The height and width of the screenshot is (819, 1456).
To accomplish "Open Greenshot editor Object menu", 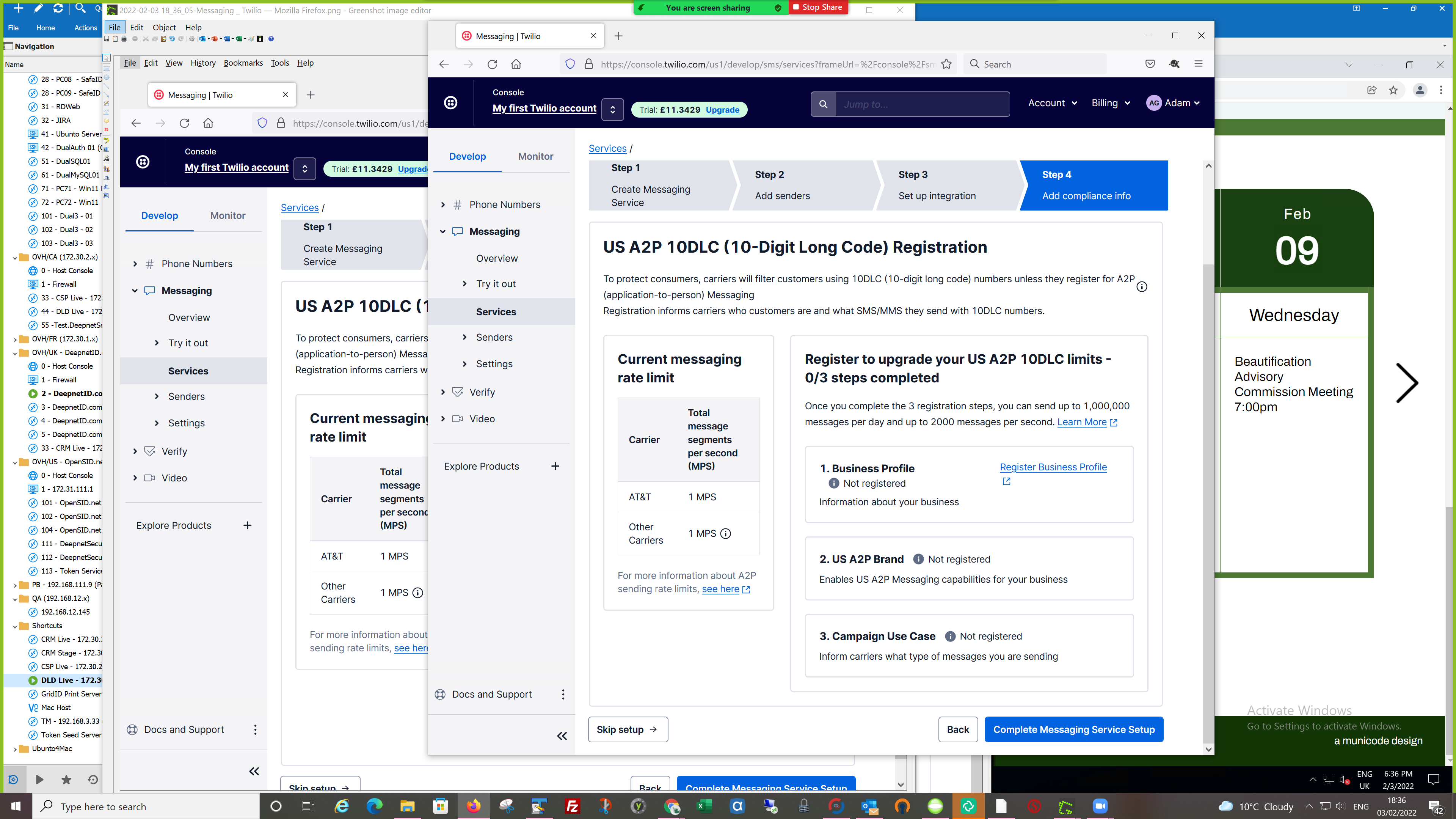I will click(164, 27).
